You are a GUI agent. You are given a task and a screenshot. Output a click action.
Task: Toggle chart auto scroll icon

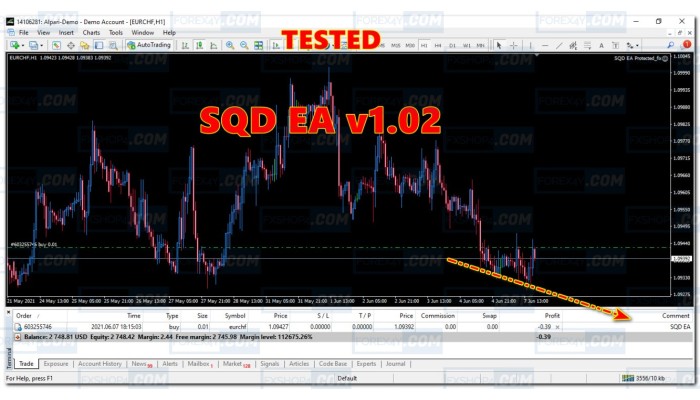pyautogui.click(x=275, y=45)
